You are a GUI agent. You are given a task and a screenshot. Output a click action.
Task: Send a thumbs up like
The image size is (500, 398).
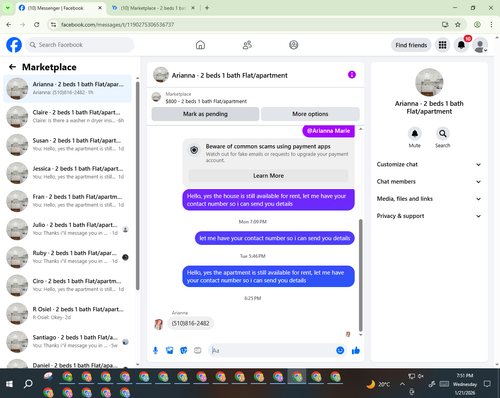click(356, 350)
